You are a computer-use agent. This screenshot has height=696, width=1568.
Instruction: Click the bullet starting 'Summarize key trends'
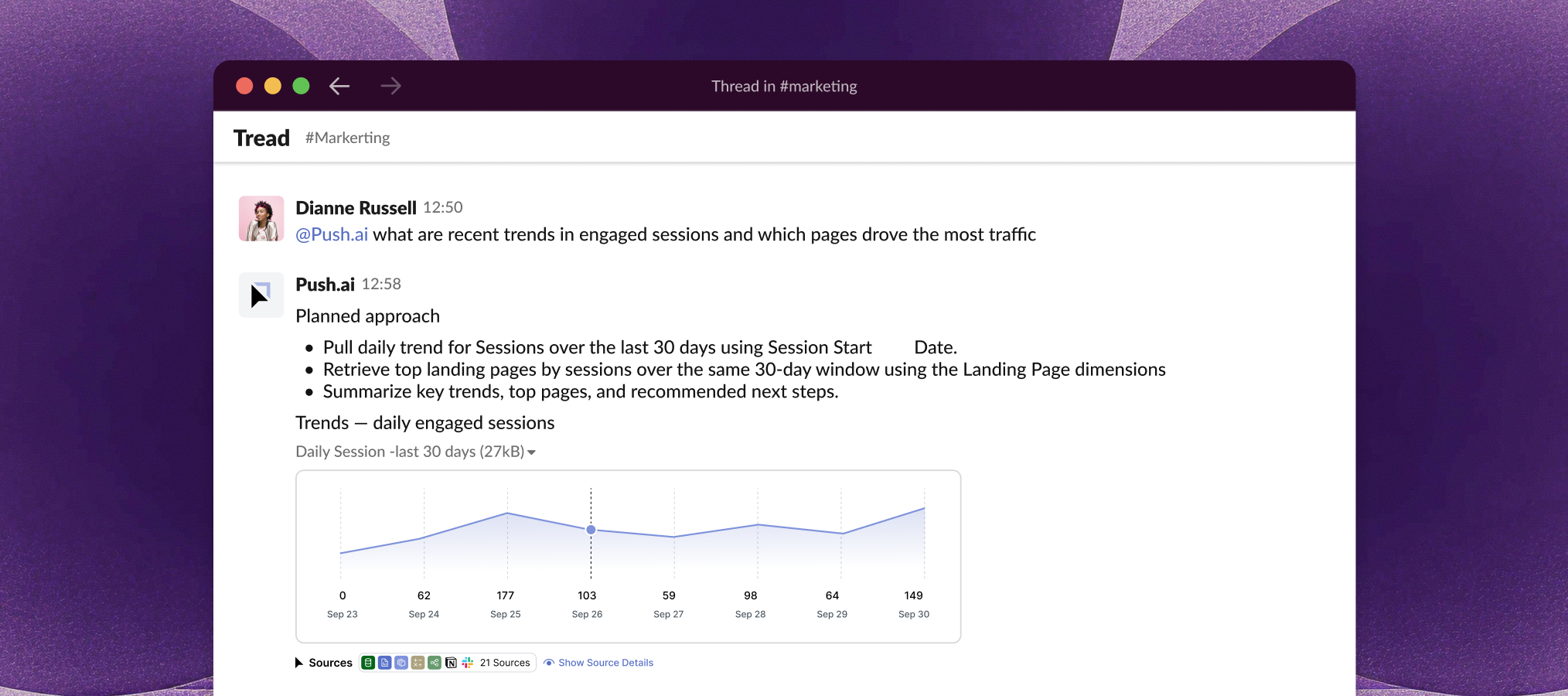pos(581,392)
